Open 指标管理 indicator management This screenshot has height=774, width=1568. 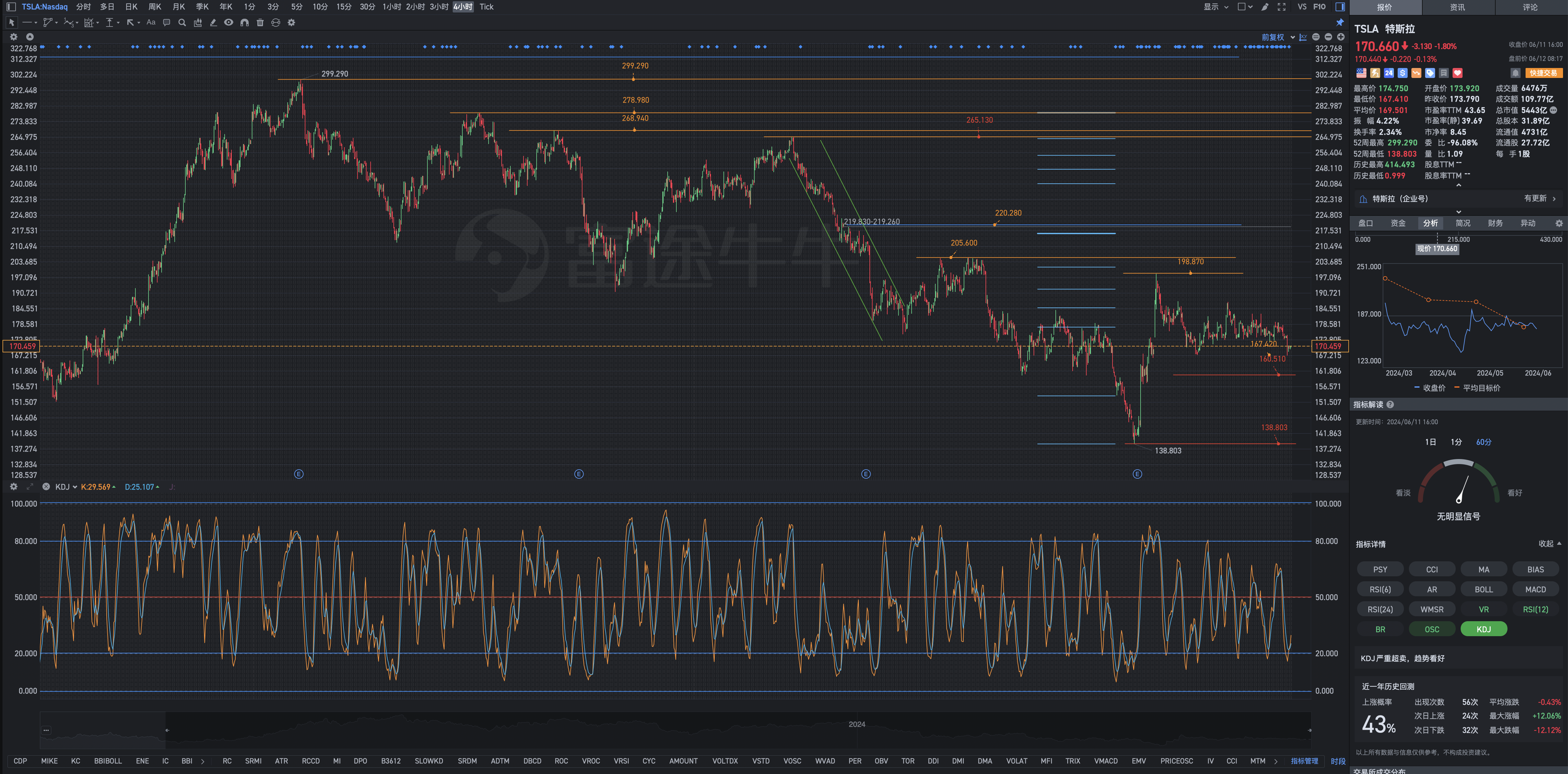point(1304,761)
